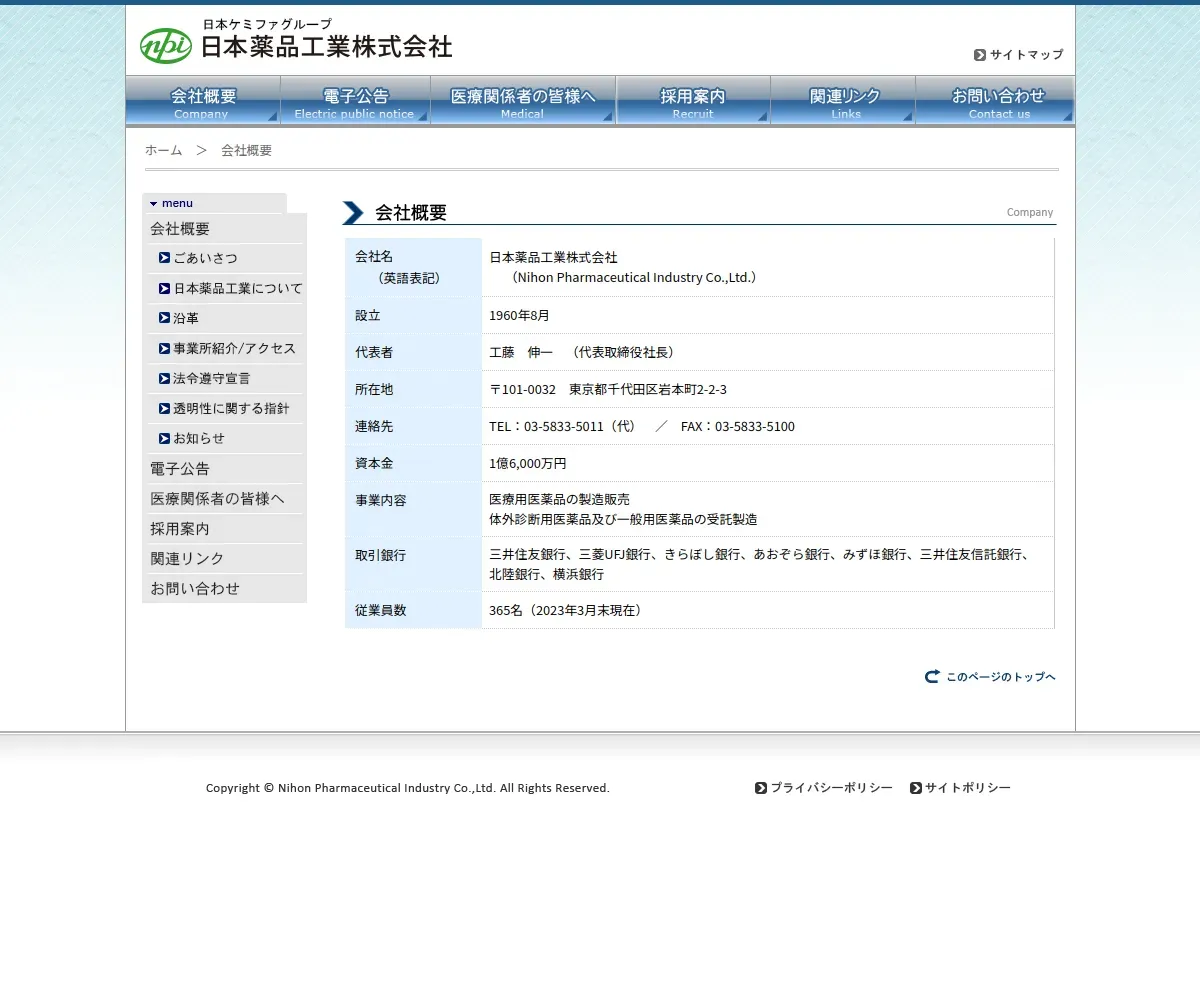Open the サイトマップ link
This screenshot has height=1000, width=1200.
click(1026, 55)
